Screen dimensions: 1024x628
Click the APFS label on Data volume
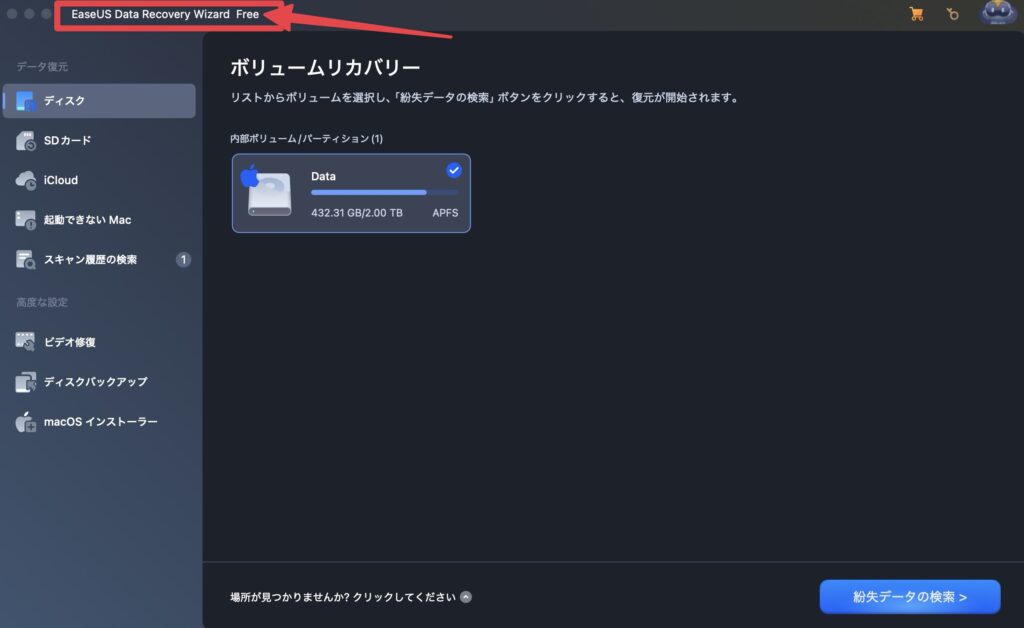(445, 213)
